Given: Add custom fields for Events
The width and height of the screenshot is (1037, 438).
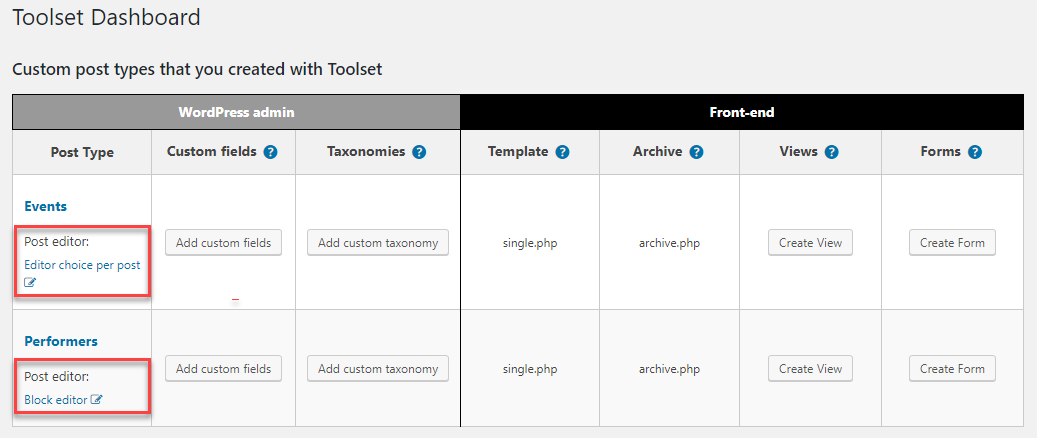Looking at the screenshot, I should click(x=224, y=243).
